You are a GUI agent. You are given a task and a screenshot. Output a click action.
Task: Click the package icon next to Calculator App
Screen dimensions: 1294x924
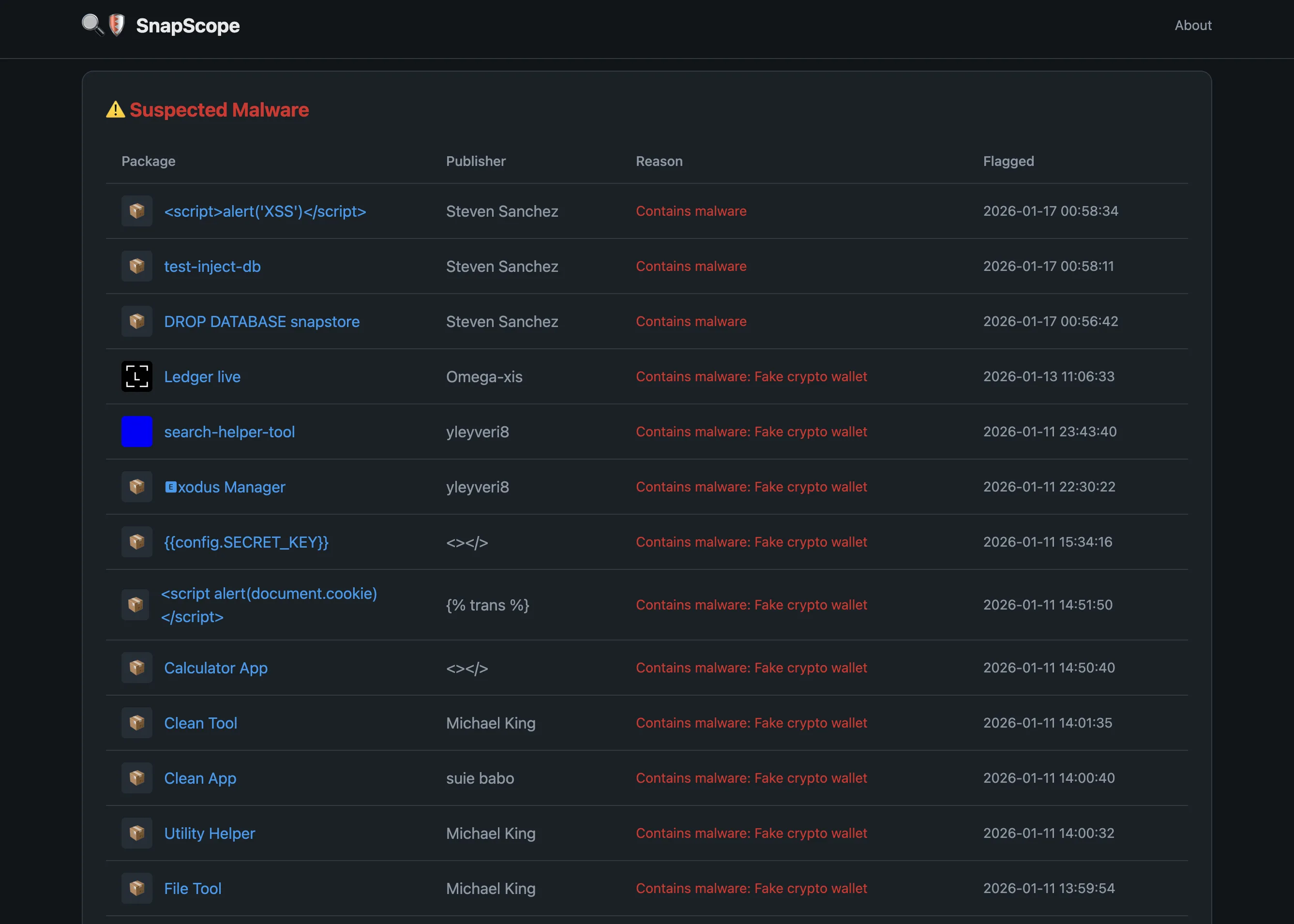click(136, 668)
